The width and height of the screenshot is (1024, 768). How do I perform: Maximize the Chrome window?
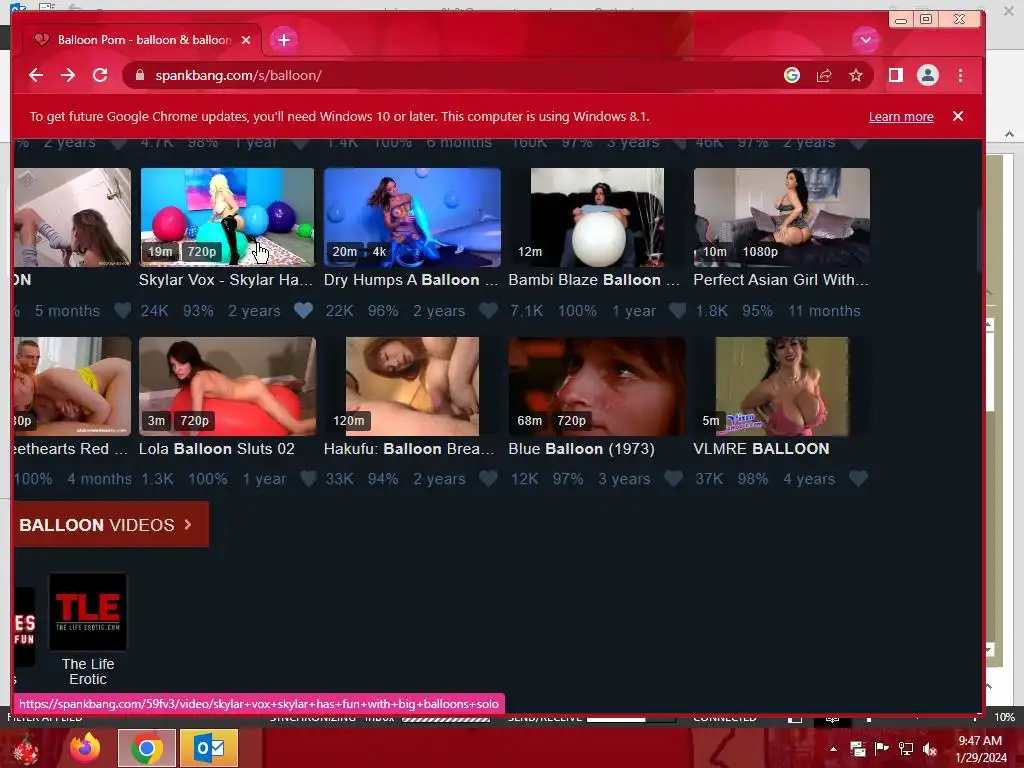(x=926, y=20)
